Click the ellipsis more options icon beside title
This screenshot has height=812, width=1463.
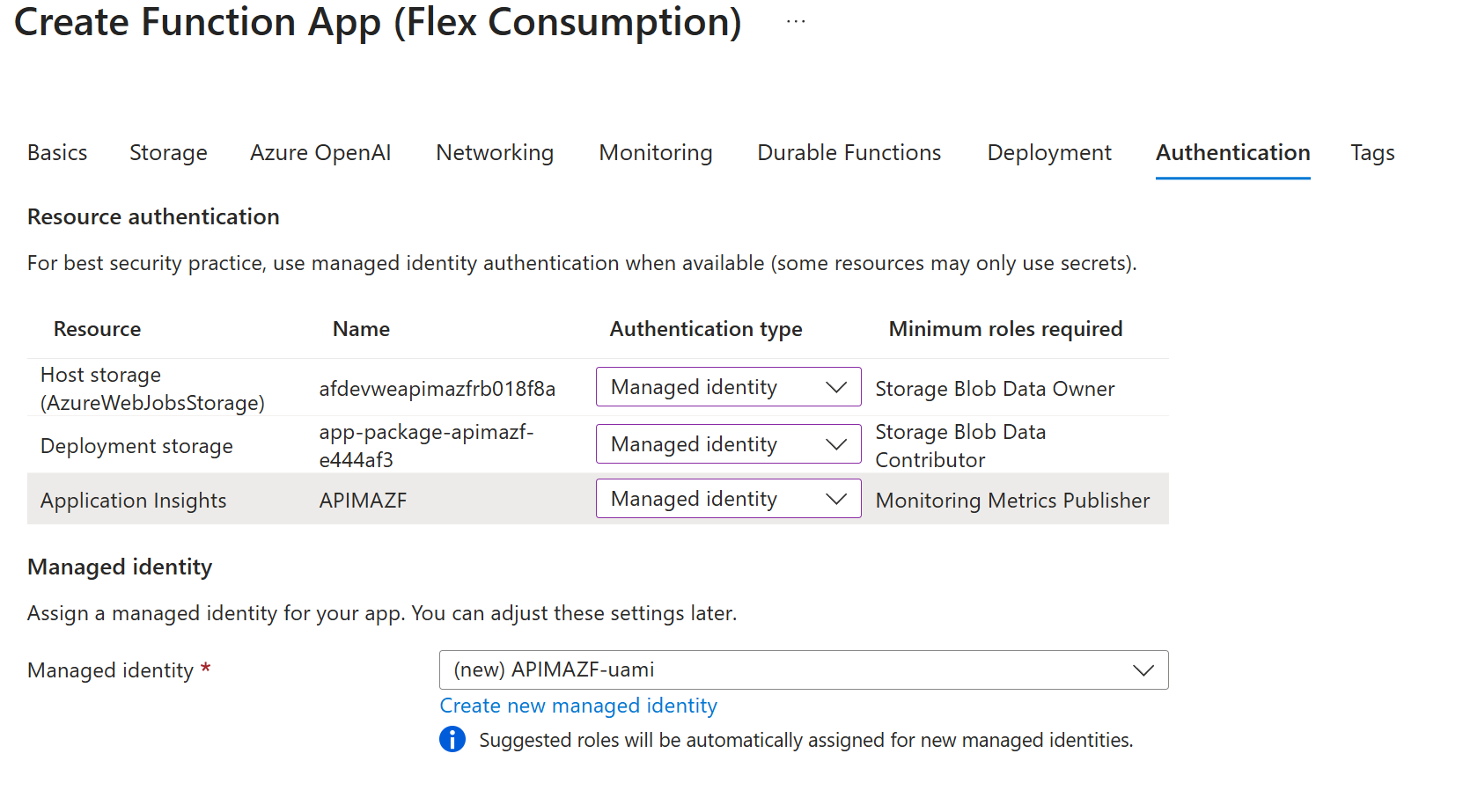tap(796, 22)
